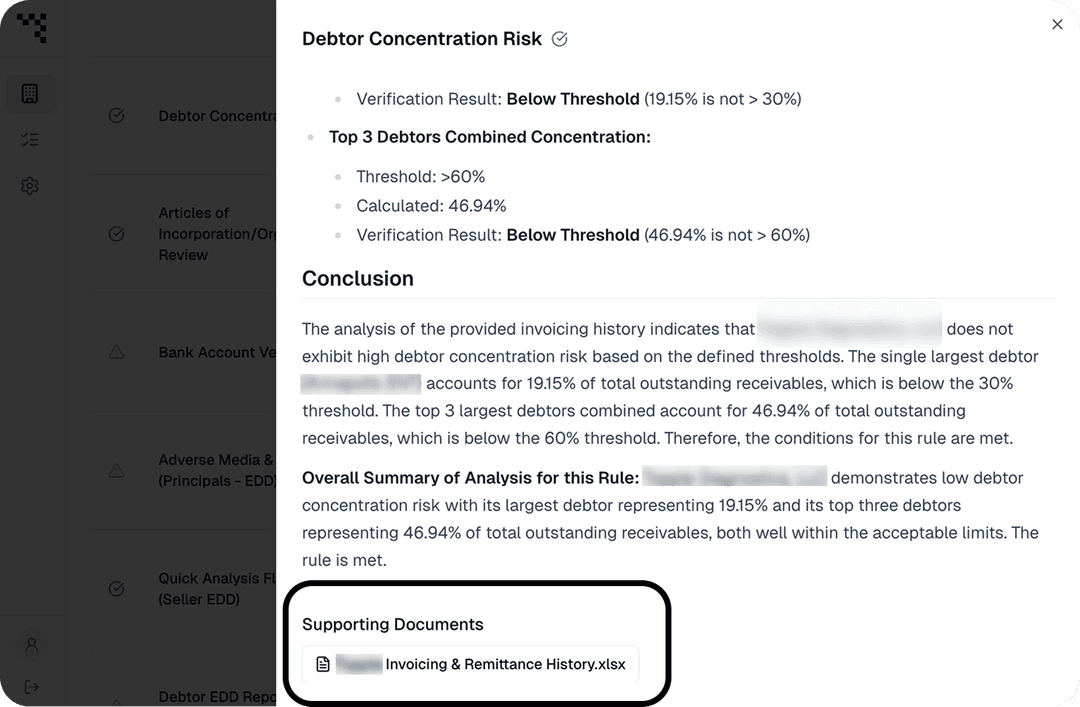Select the Debtor Concentration list item
Screen dimensions: 1080x707
(x=217, y=116)
